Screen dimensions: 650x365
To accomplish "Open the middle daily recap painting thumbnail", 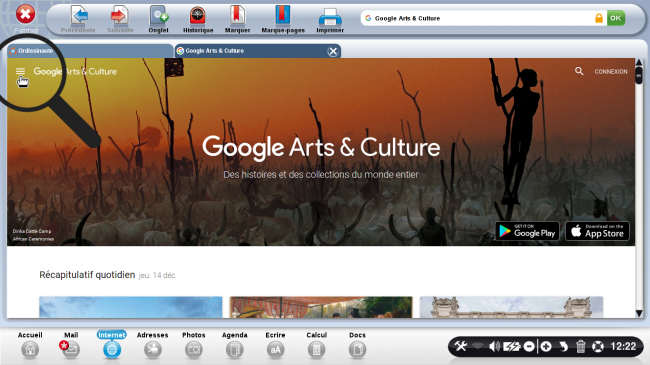I will click(321, 307).
